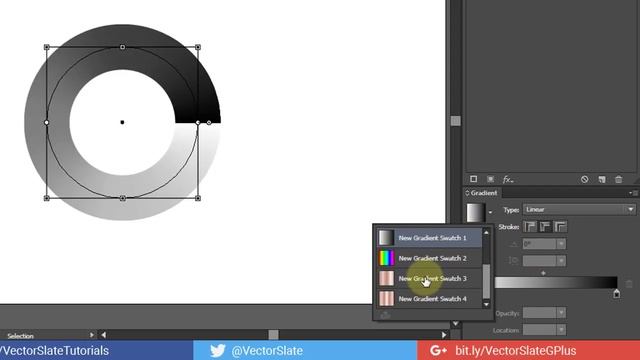This screenshot has height=360, width=640.
Task: Open the Gradient panel options menu
Action: pos(633,193)
